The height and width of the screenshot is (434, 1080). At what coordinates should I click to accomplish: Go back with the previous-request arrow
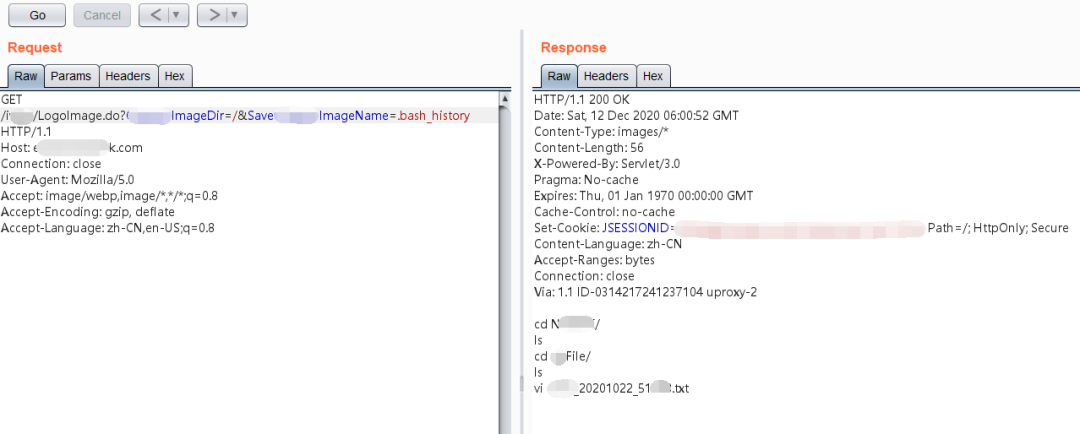154,15
